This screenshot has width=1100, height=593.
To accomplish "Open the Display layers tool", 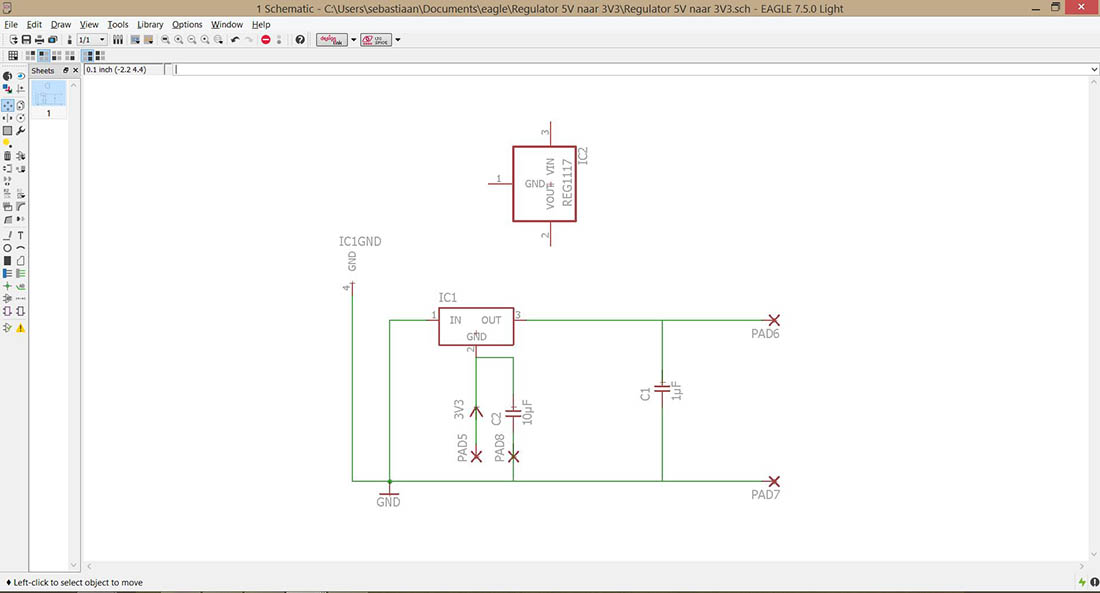I will coord(7,88).
